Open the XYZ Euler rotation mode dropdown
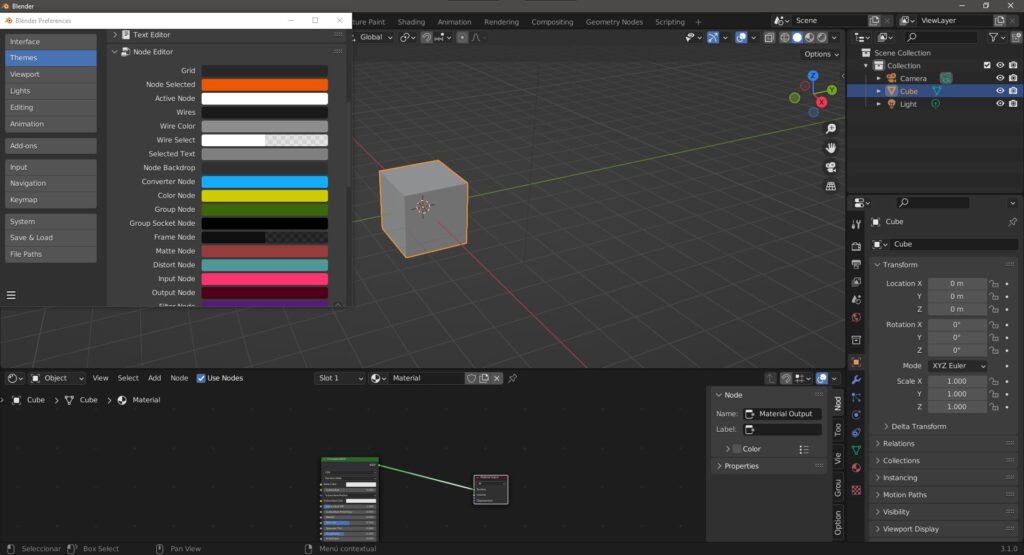 pos(958,366)
